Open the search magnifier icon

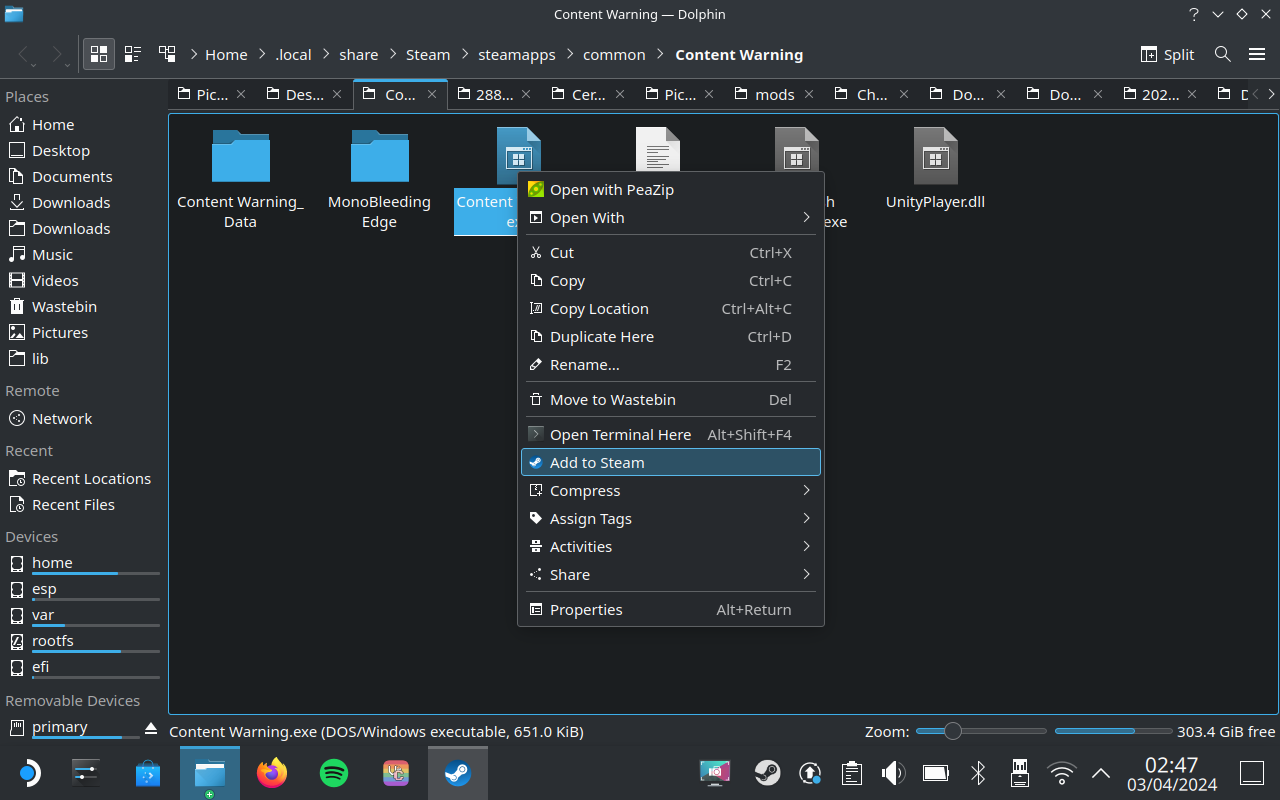click(1222, 54)
